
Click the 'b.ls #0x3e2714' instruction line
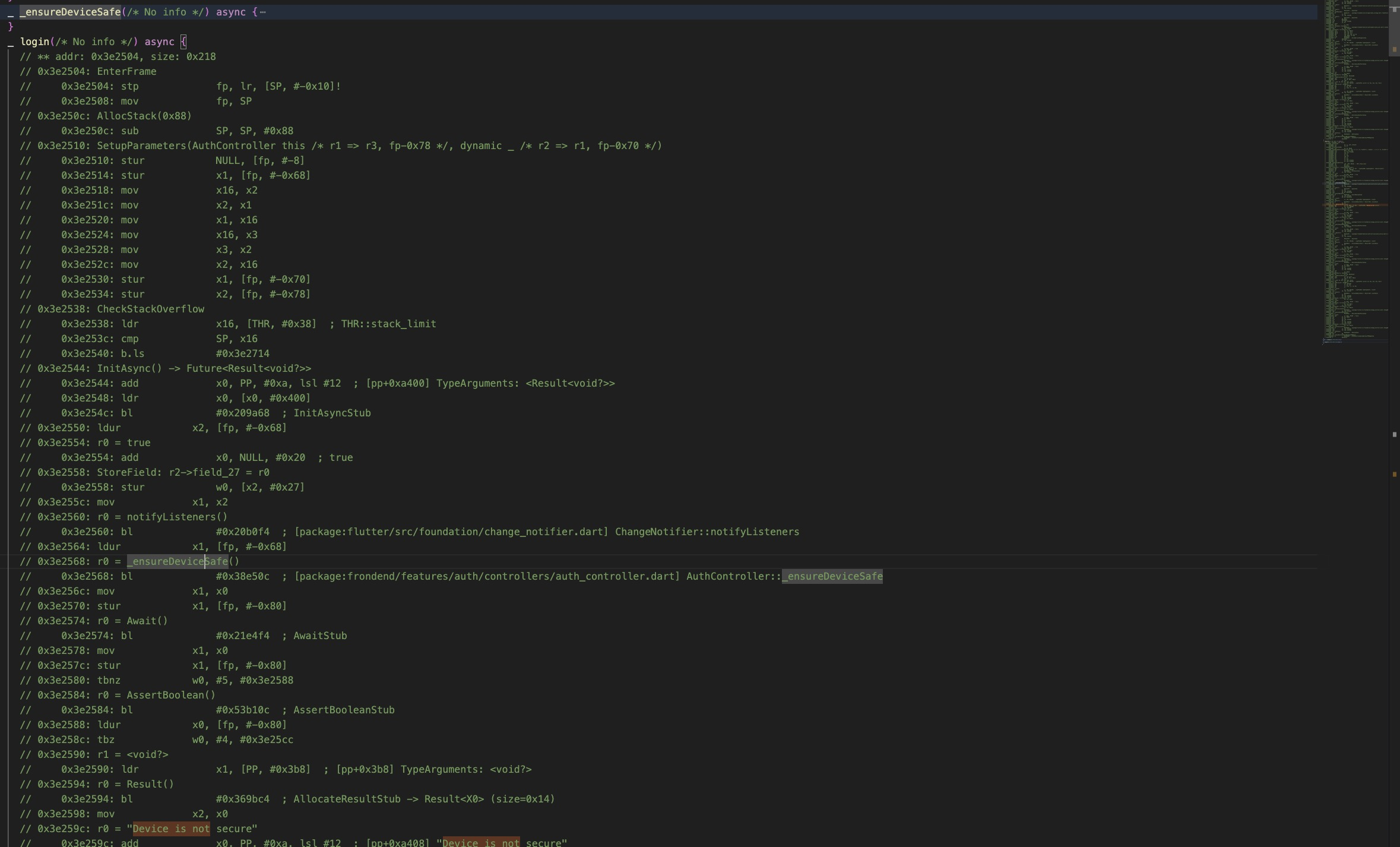[144, 353]
